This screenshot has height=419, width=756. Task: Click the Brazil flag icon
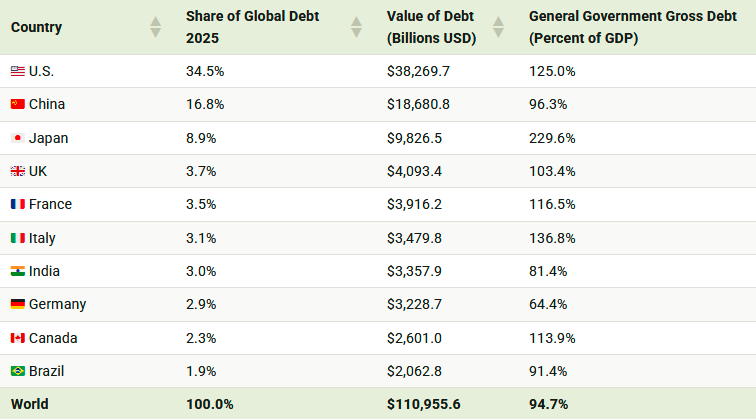(x=17, y=371)
